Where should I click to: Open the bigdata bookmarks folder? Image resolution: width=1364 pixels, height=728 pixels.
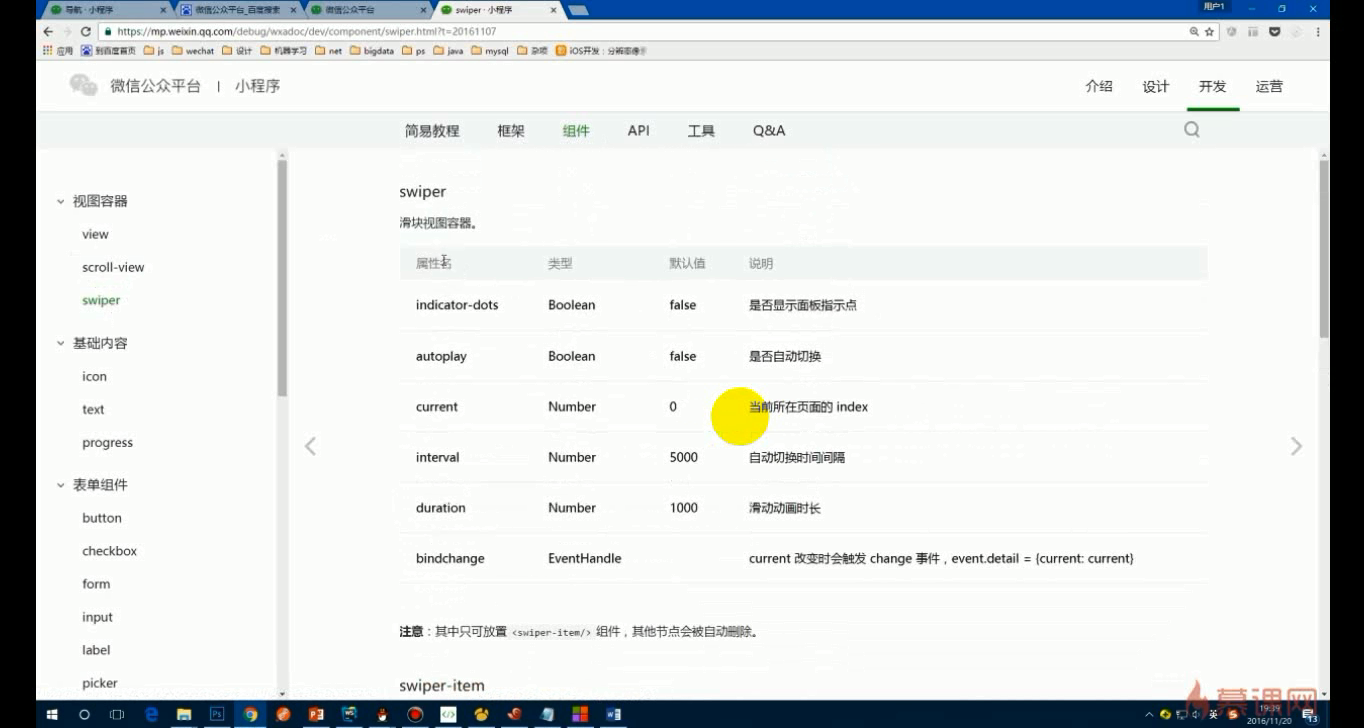[x=372, y=50]
